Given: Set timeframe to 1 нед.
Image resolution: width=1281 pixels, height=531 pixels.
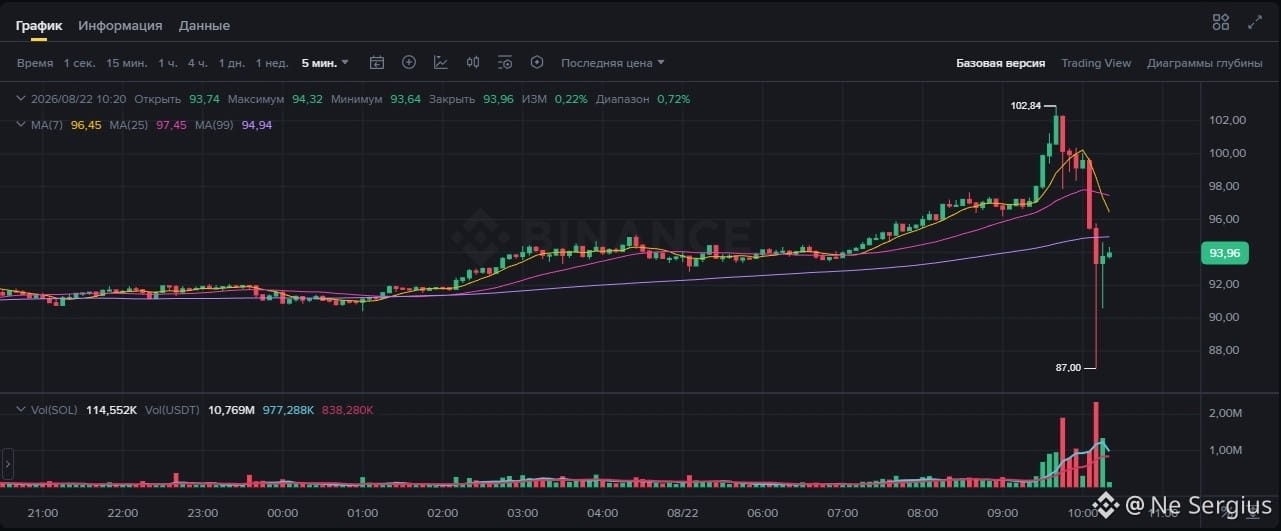Looking at the screenshot, I should [x=272, y=63].
